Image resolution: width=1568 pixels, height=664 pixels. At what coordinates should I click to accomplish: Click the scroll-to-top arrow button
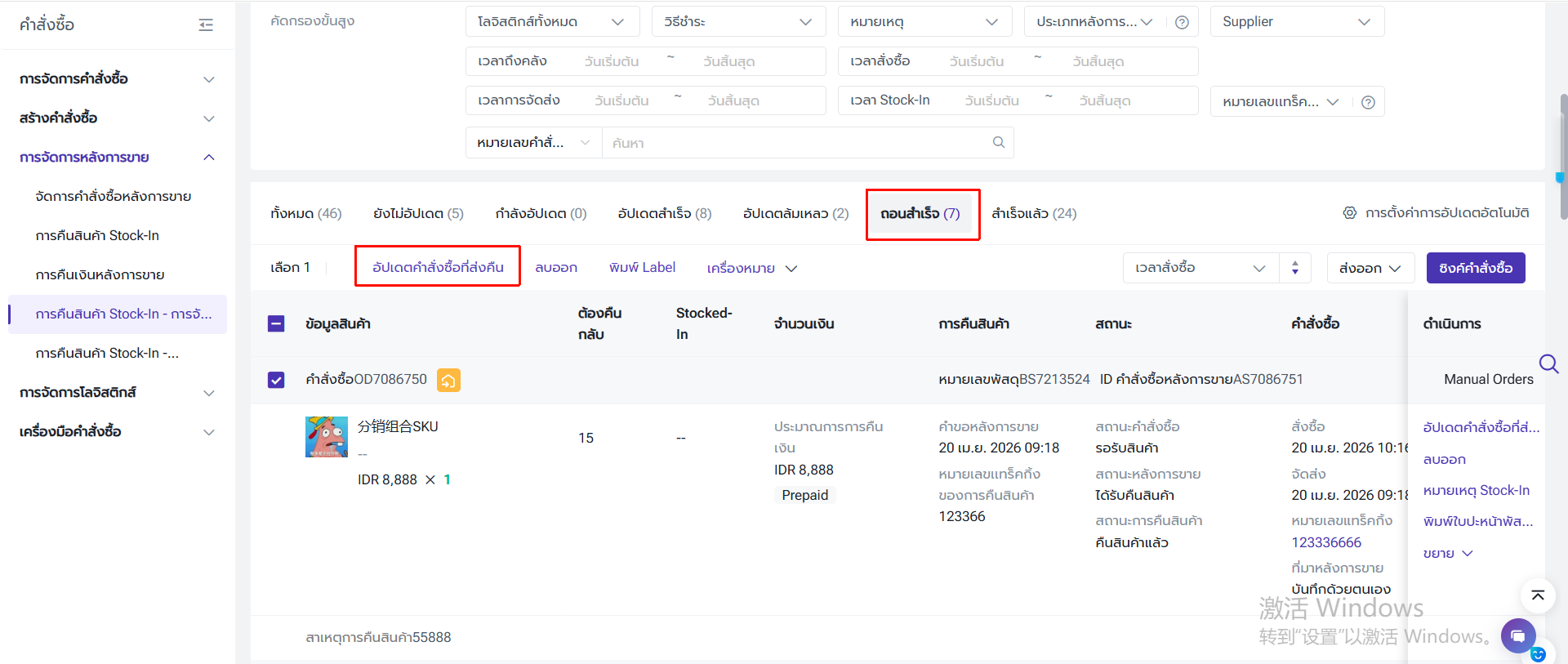(1537, 595)
